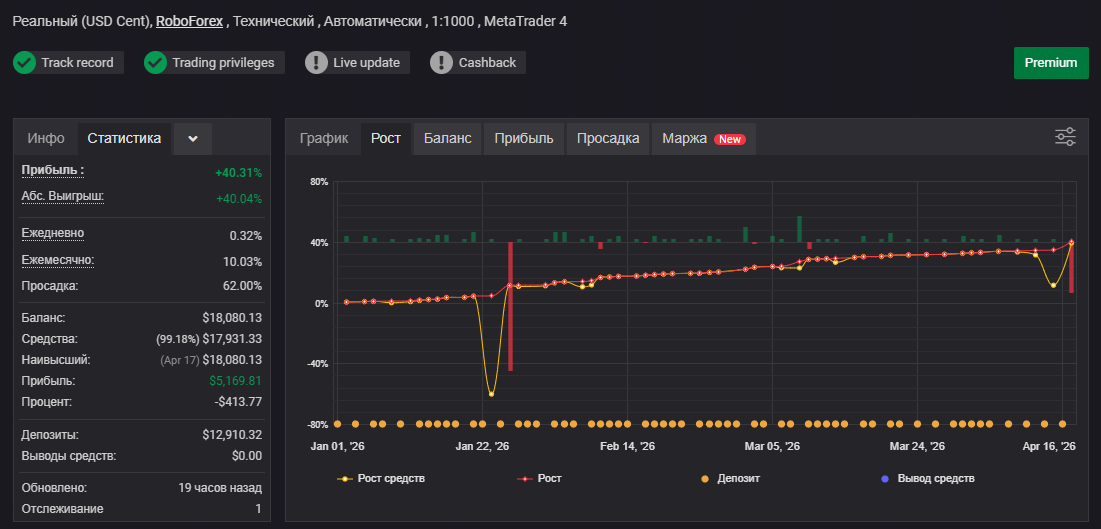Click the green checkmark beside Trading privileges
The height and width of the screenshot is (529, 1101).
tap(155, 63)
